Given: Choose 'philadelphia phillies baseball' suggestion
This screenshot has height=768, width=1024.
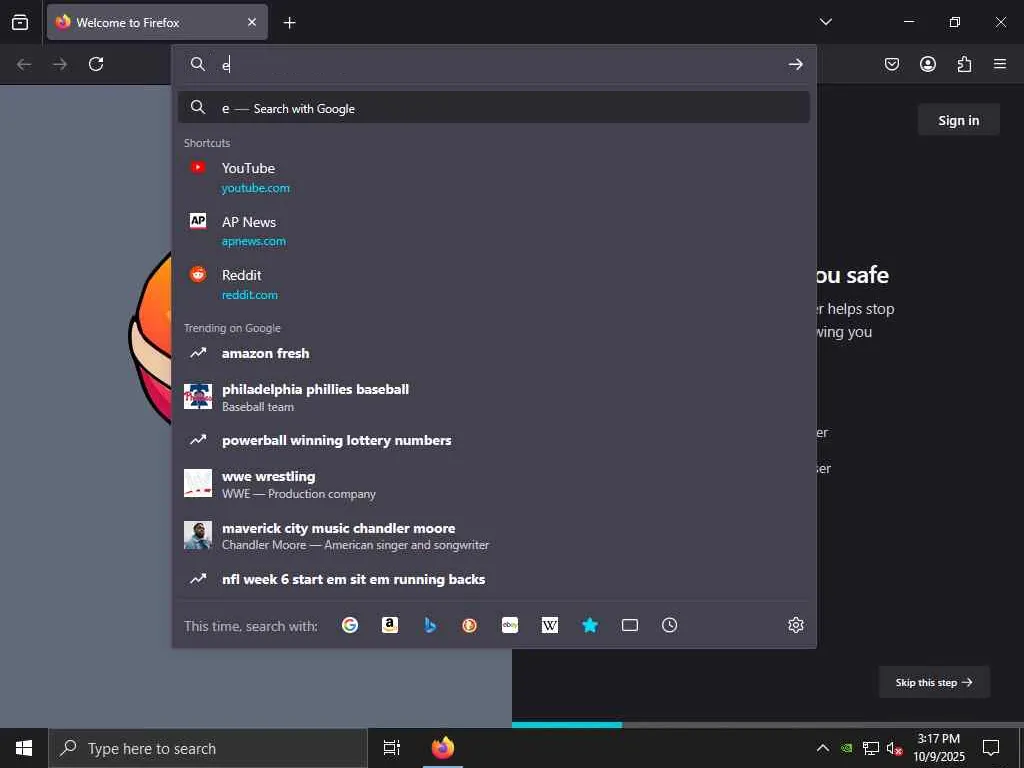Looking at the screenshot, I should (x=494, y=397).
